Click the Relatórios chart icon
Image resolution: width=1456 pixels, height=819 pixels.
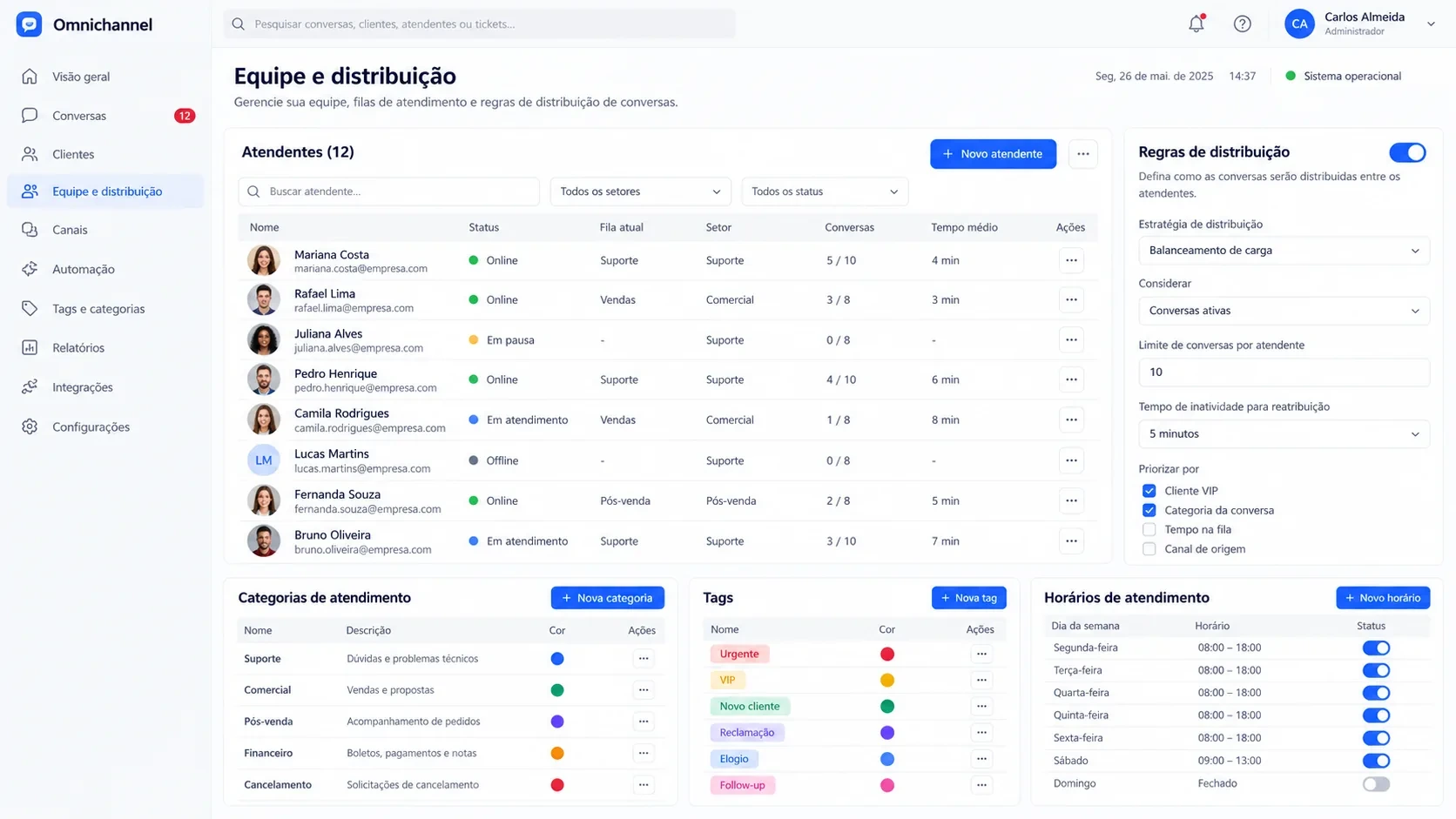pyautogui.click(x=30, y=347)
